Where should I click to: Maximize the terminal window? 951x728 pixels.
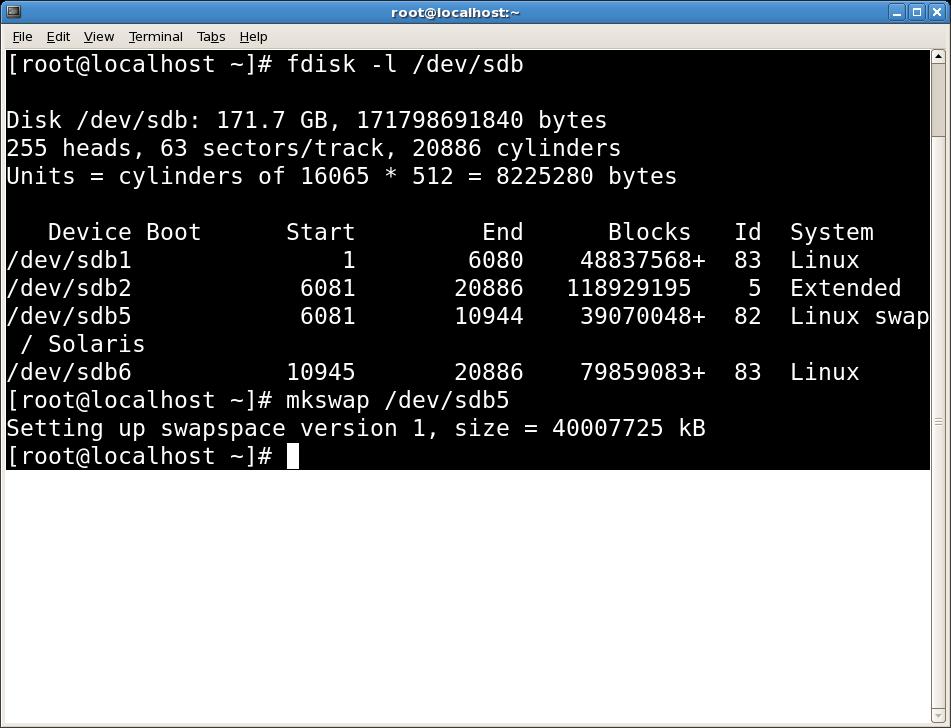917,11
